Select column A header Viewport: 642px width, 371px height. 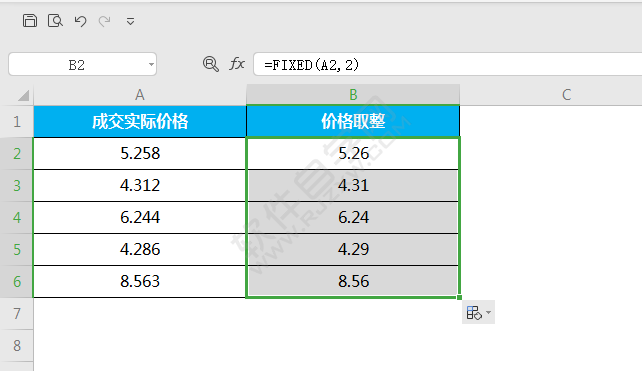(x=140, y=95)
